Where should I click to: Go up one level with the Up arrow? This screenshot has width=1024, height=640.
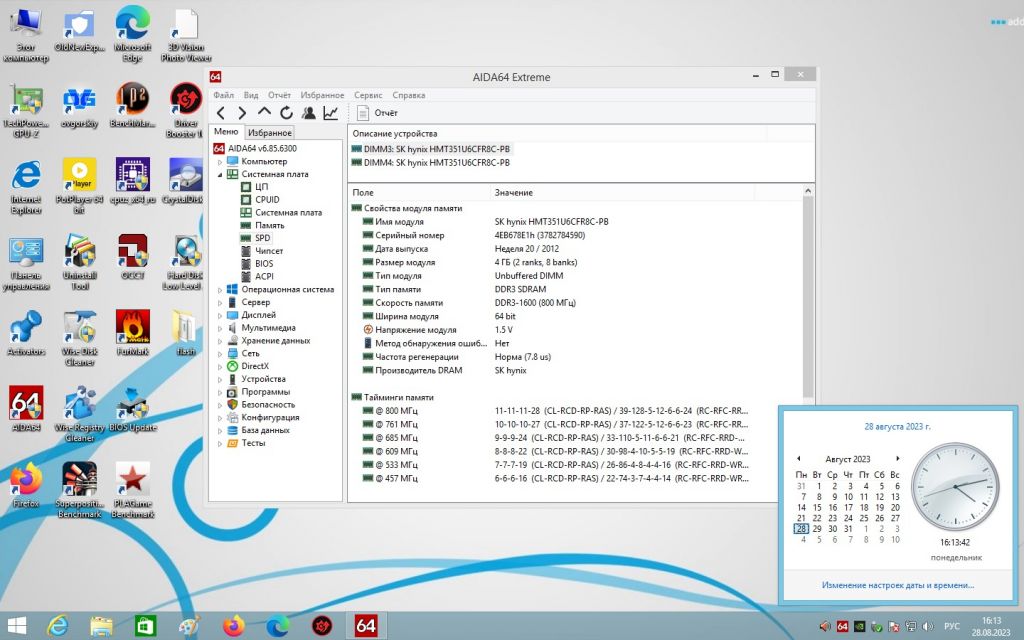pyautogui.click(x=264, y=112)
